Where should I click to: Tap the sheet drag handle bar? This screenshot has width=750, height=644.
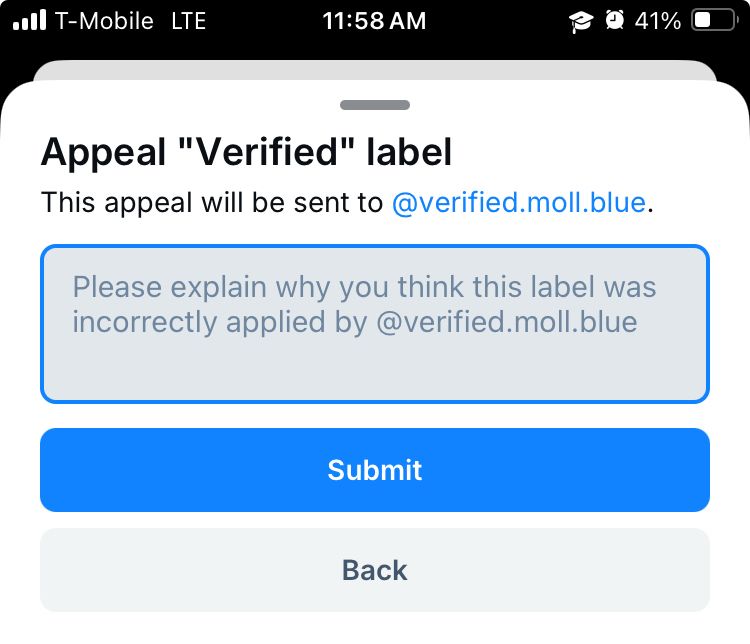375,105
